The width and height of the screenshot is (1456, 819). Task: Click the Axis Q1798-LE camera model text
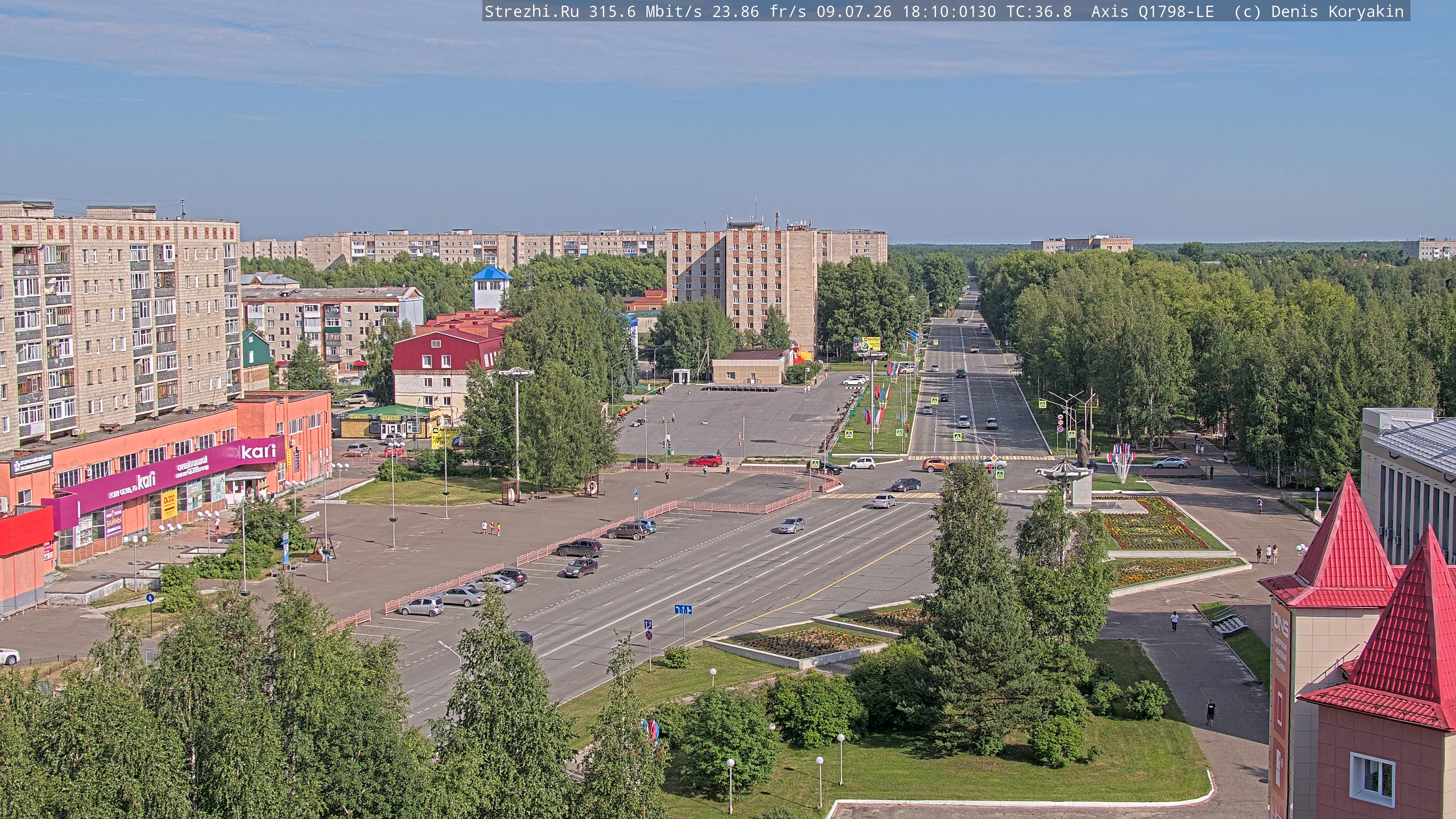point(1153,11)
